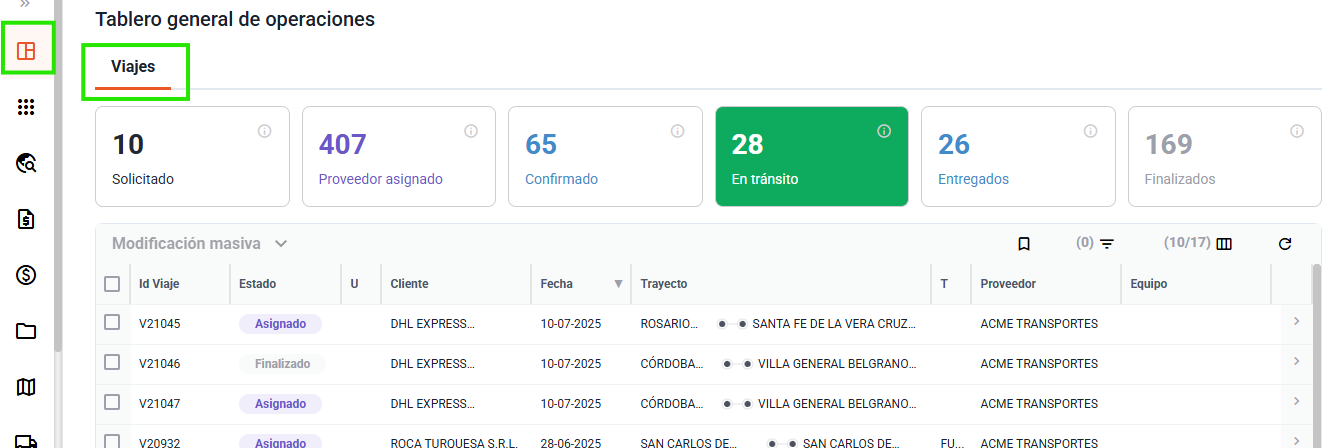Expand row V21047 with right chevron
This screenshot has width=1342, height=448.
(x=1296, y=402)
